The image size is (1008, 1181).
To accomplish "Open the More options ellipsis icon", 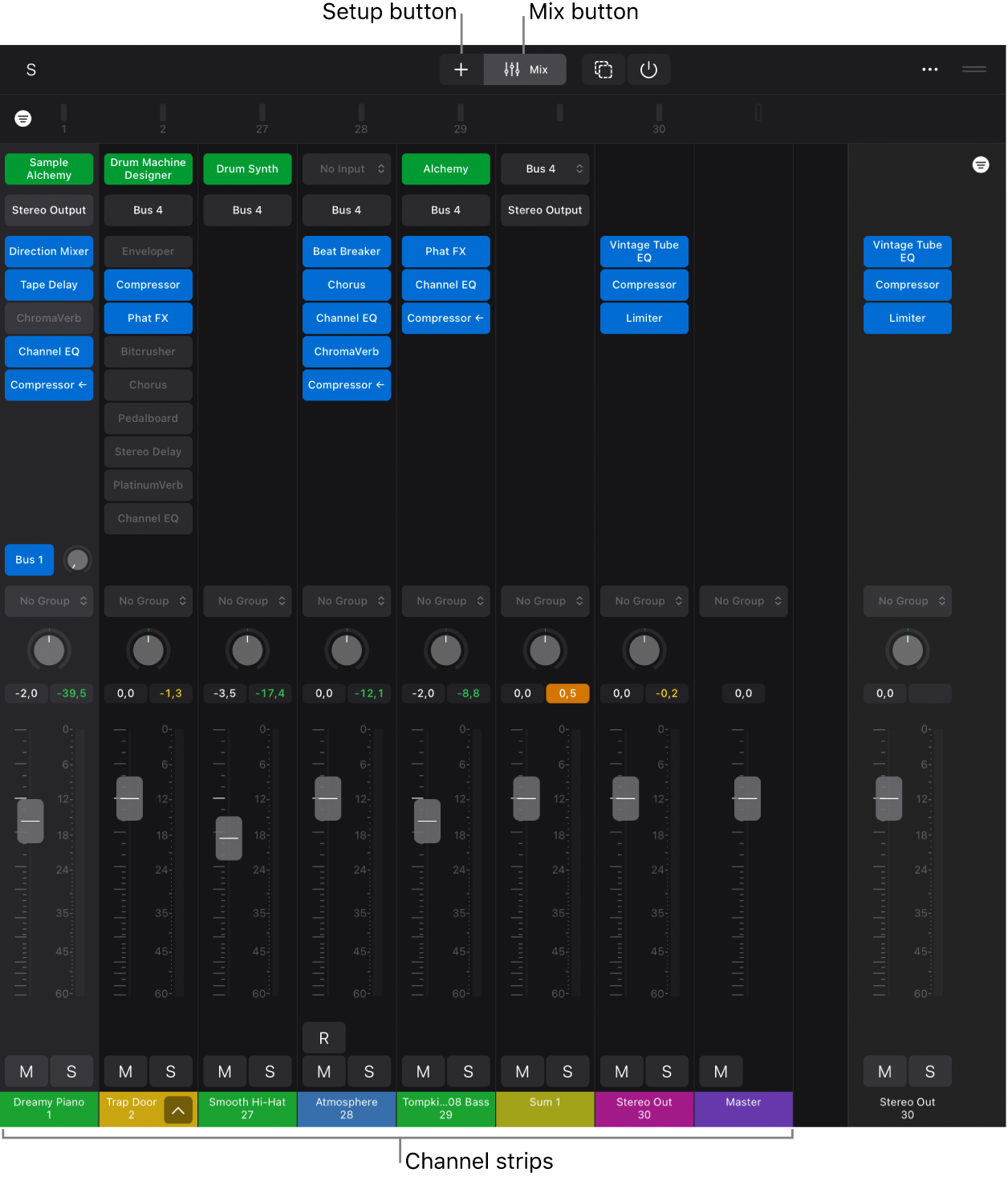I will 930,69.
